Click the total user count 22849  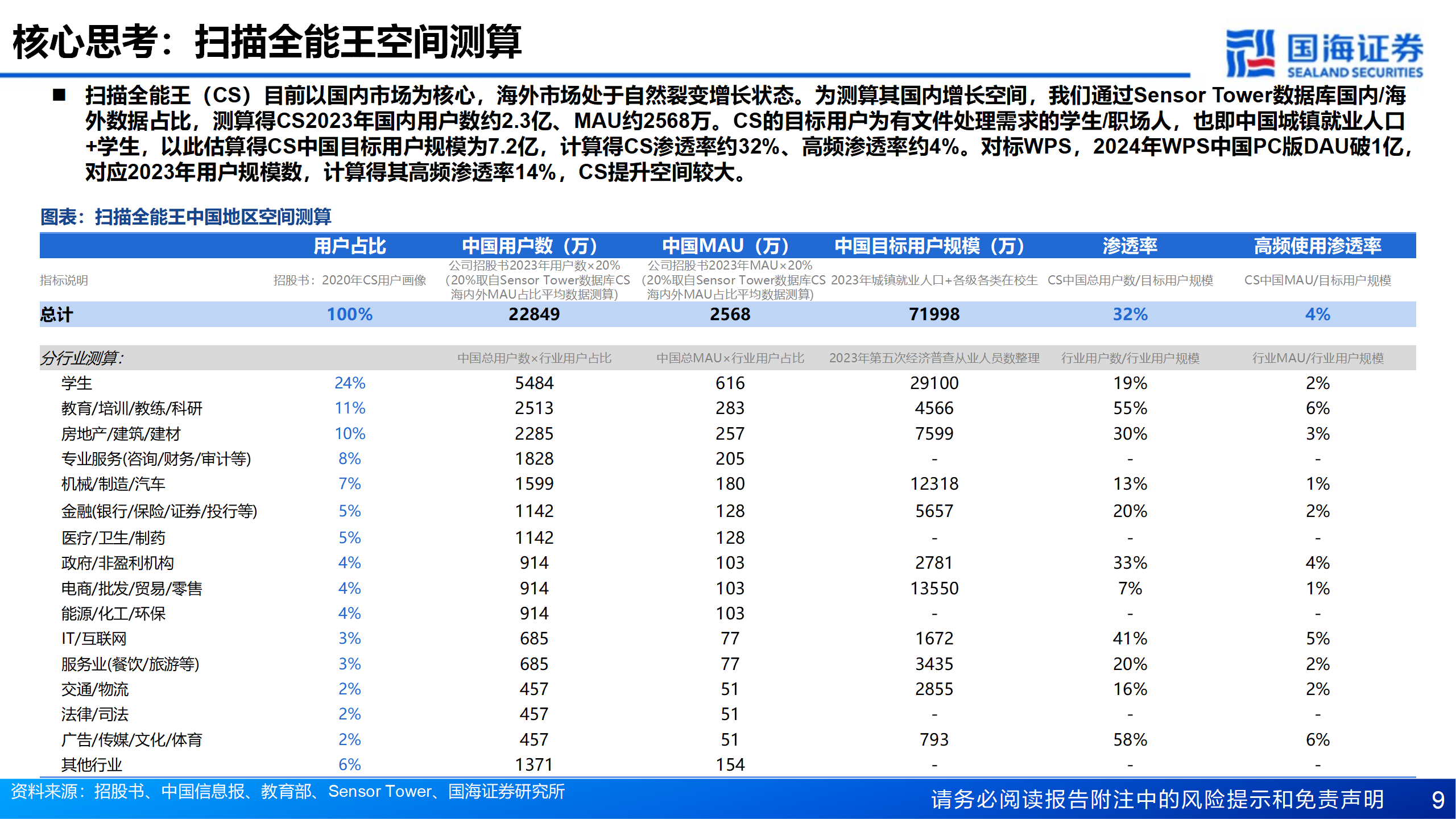click(x=534, y=315)
